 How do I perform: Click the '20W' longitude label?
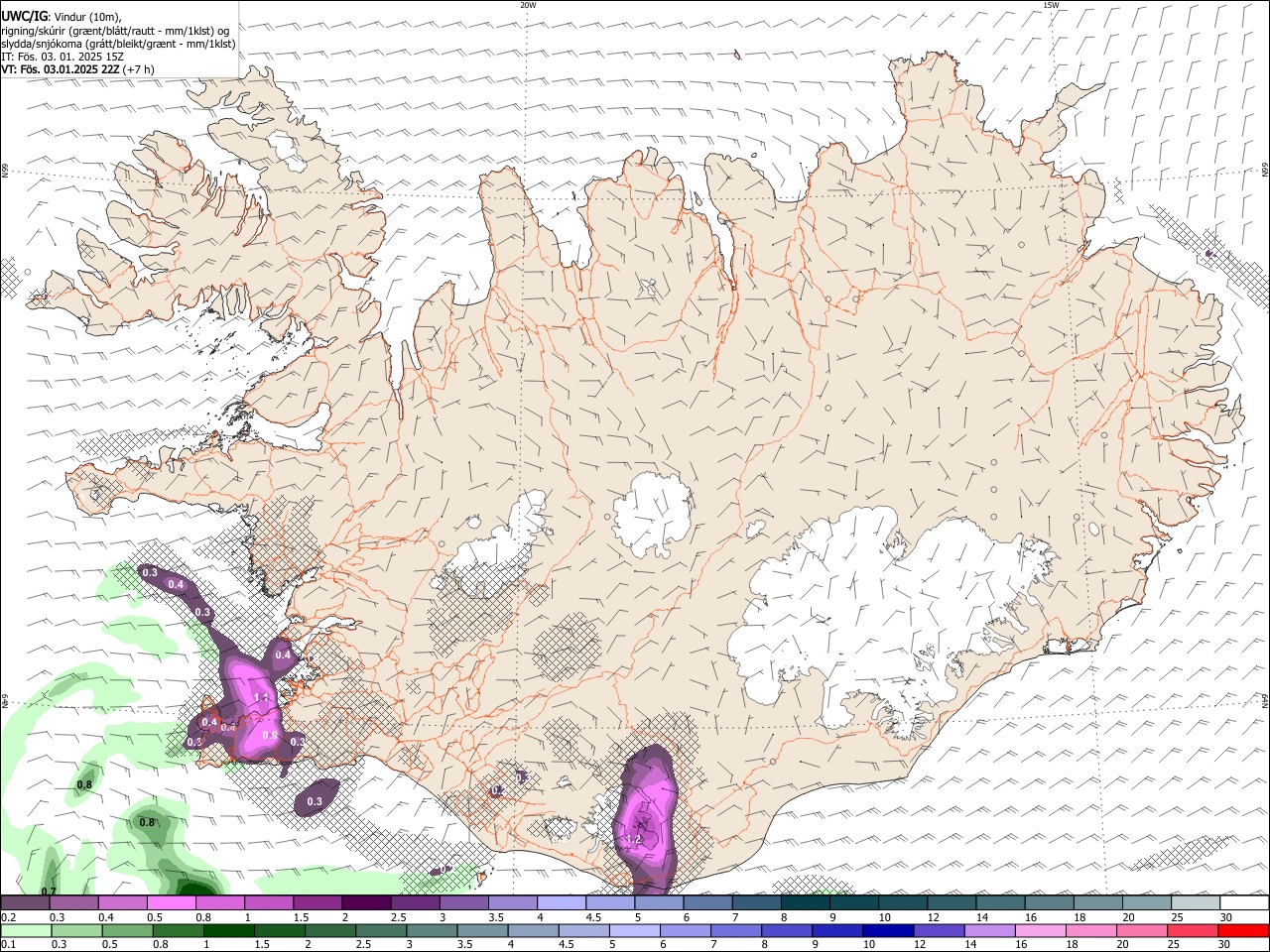coord(528,5)
